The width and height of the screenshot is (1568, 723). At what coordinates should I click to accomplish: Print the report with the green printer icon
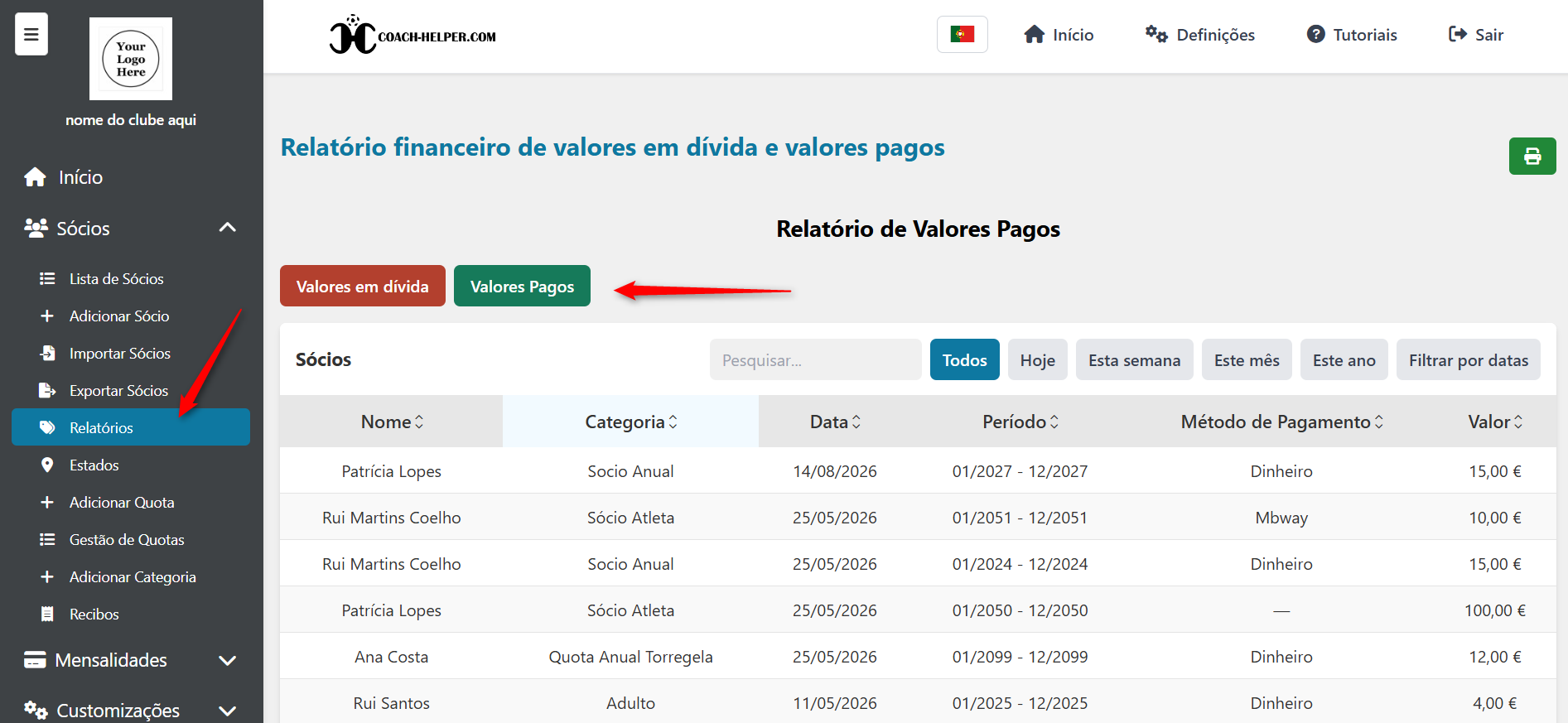1532,156
